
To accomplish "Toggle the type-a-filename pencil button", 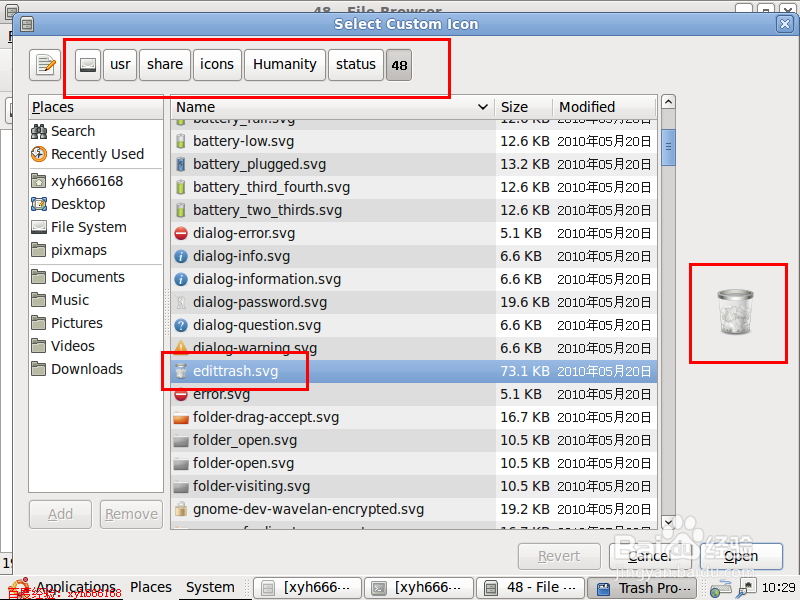I will pos(45,65).
